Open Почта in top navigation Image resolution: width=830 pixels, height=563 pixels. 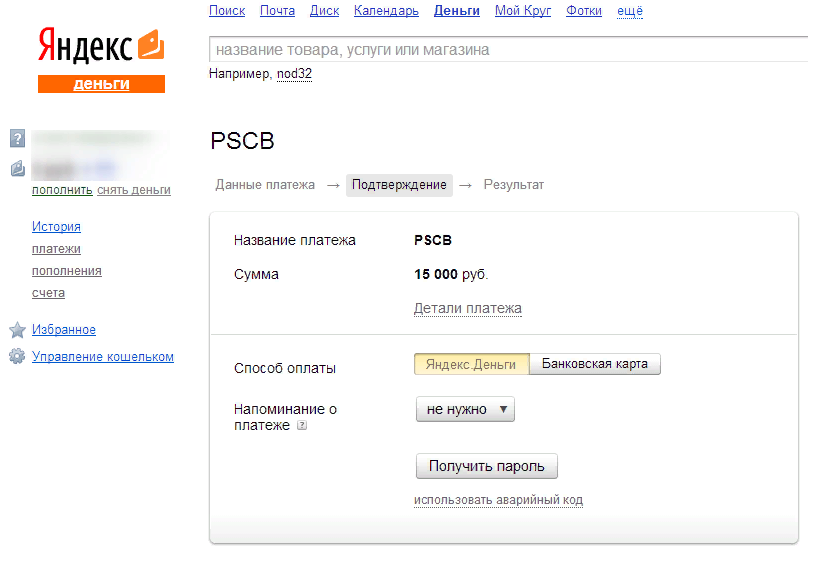[x=277, y=11]
